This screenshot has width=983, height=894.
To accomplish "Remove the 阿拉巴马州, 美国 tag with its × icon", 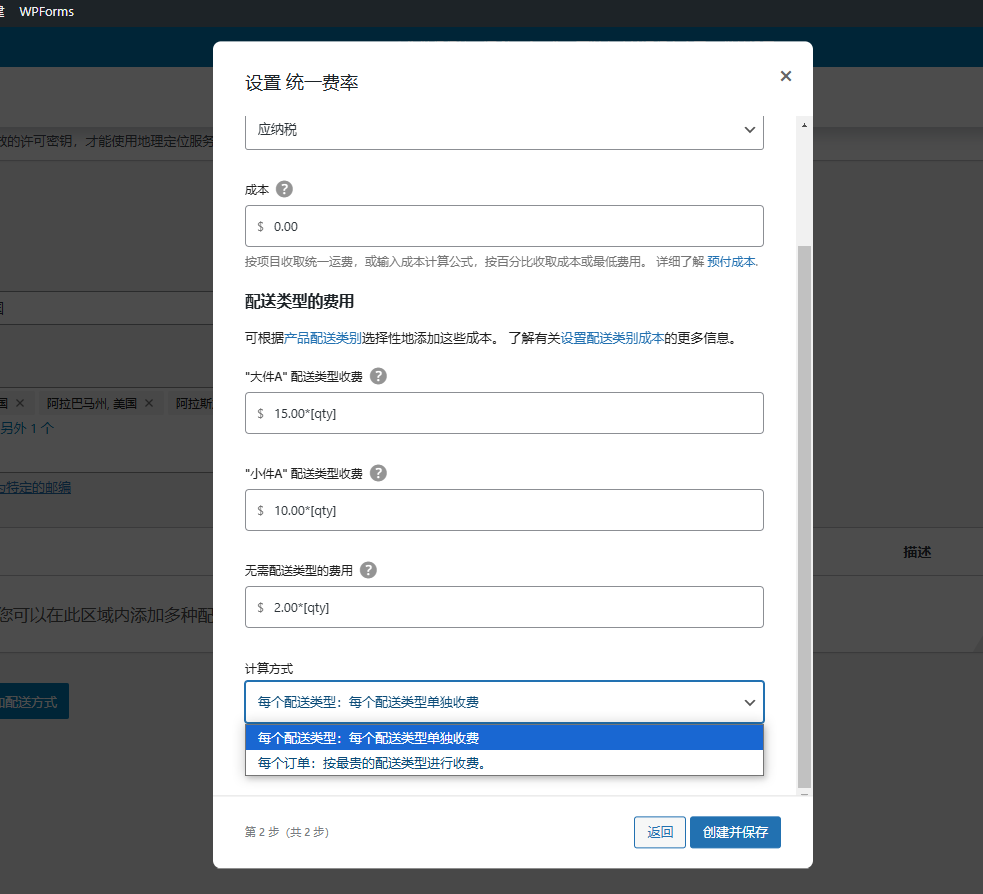I will click(147, 403).
